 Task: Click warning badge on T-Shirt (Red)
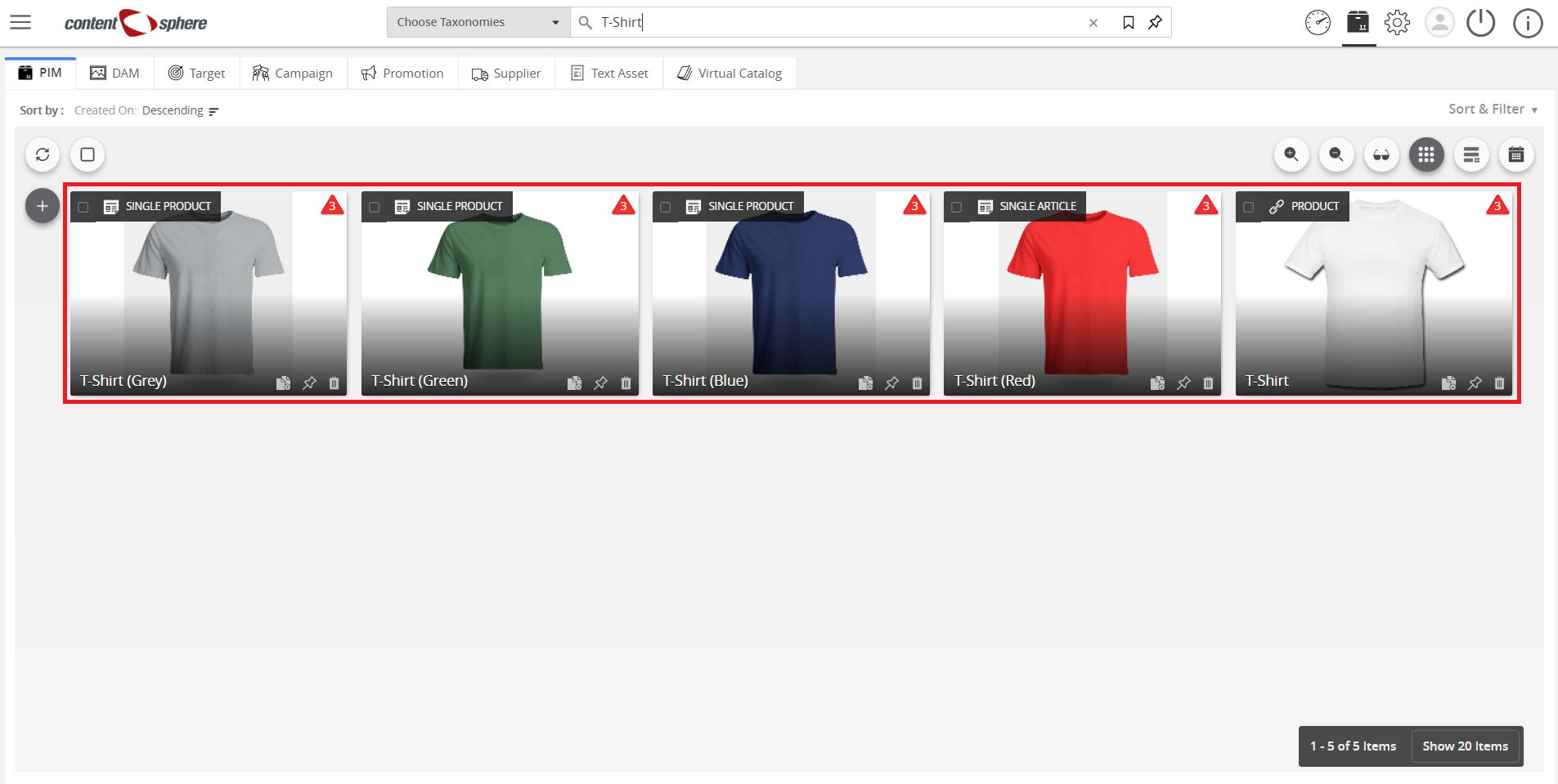coord(1206,205)
